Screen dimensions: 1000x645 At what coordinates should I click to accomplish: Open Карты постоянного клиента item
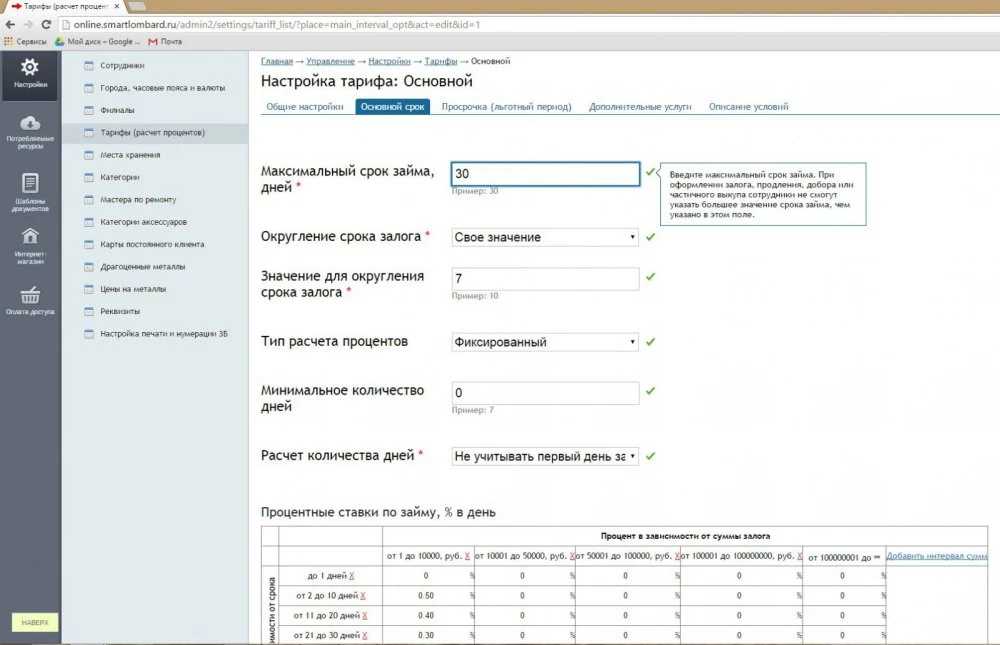click(x=152, y=244)
